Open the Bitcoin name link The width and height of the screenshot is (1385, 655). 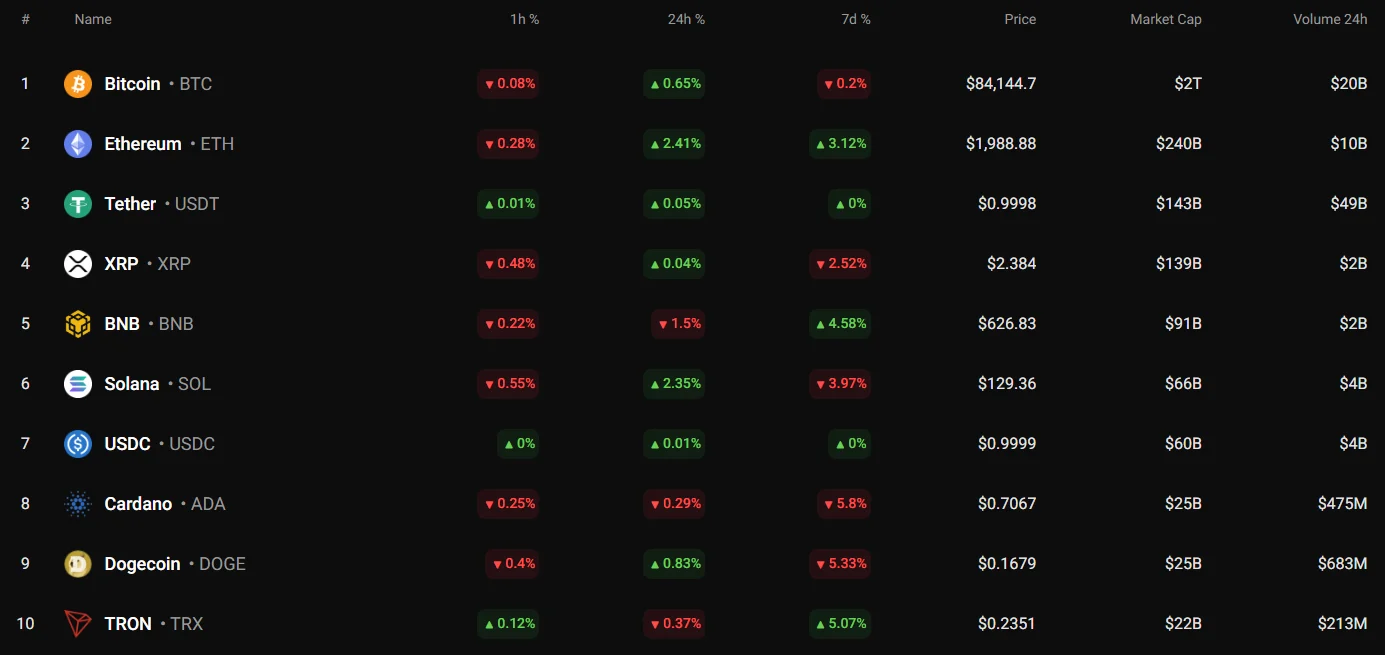[132, 84]
